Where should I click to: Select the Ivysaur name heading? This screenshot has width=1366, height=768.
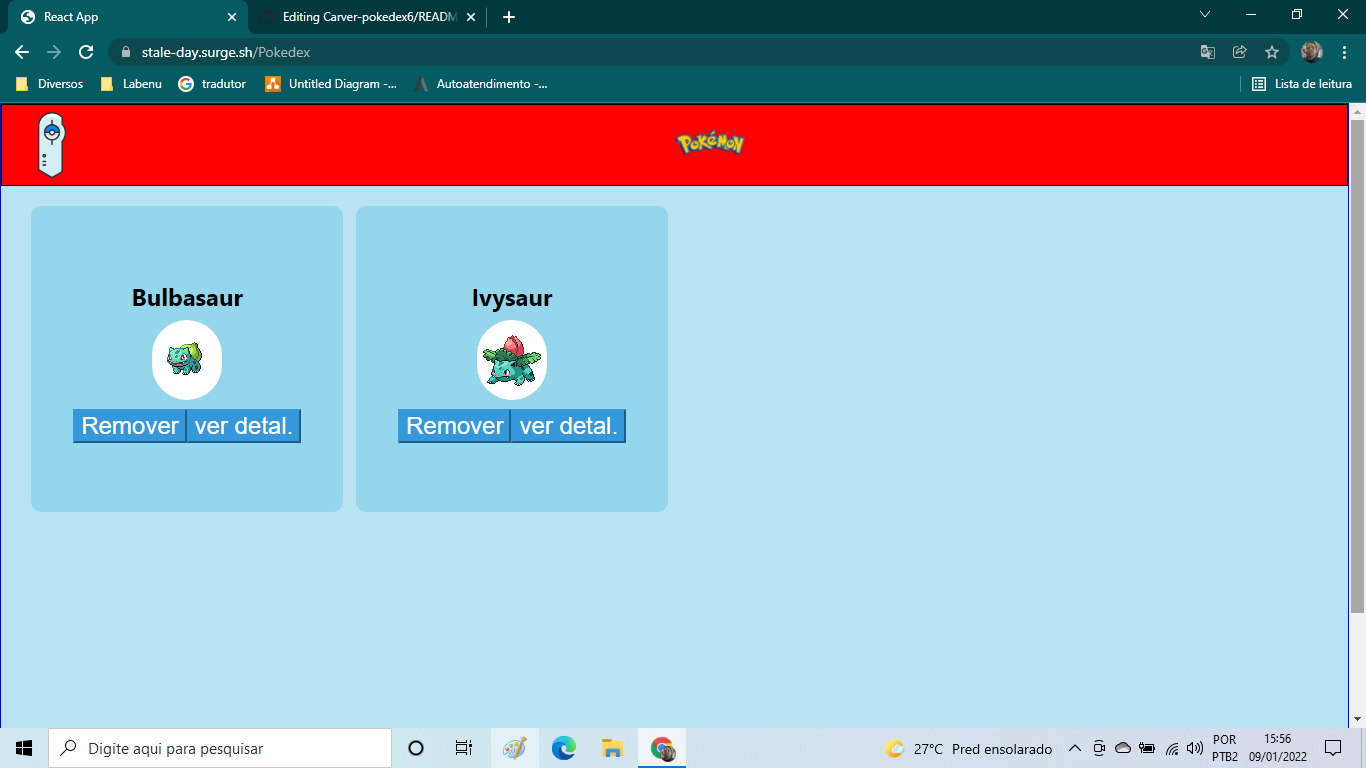coord(512,298)
